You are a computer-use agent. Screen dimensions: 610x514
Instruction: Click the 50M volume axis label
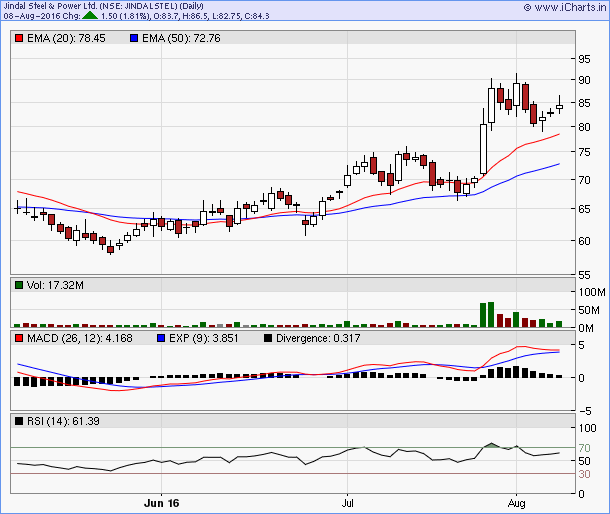pos(589,310)
